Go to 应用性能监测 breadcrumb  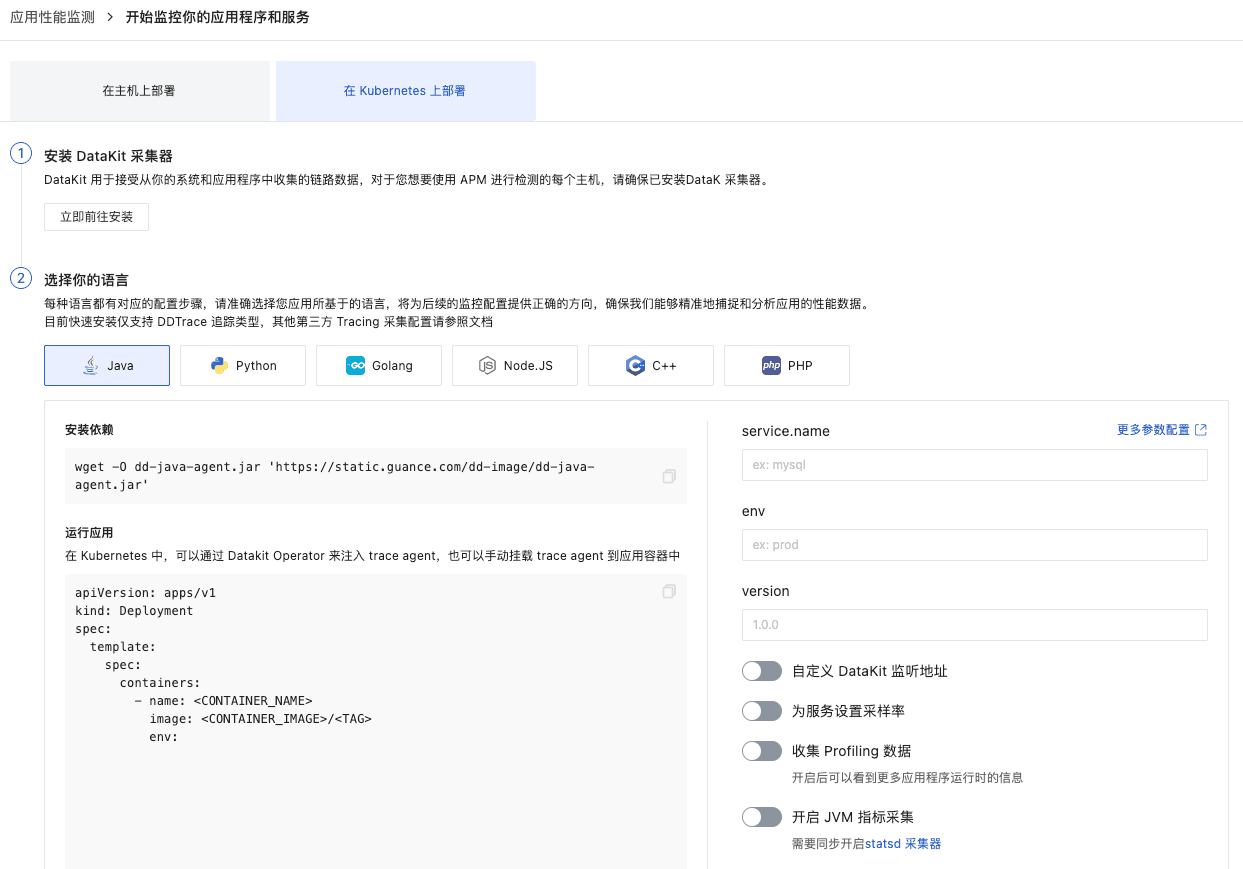pos(52,18)
